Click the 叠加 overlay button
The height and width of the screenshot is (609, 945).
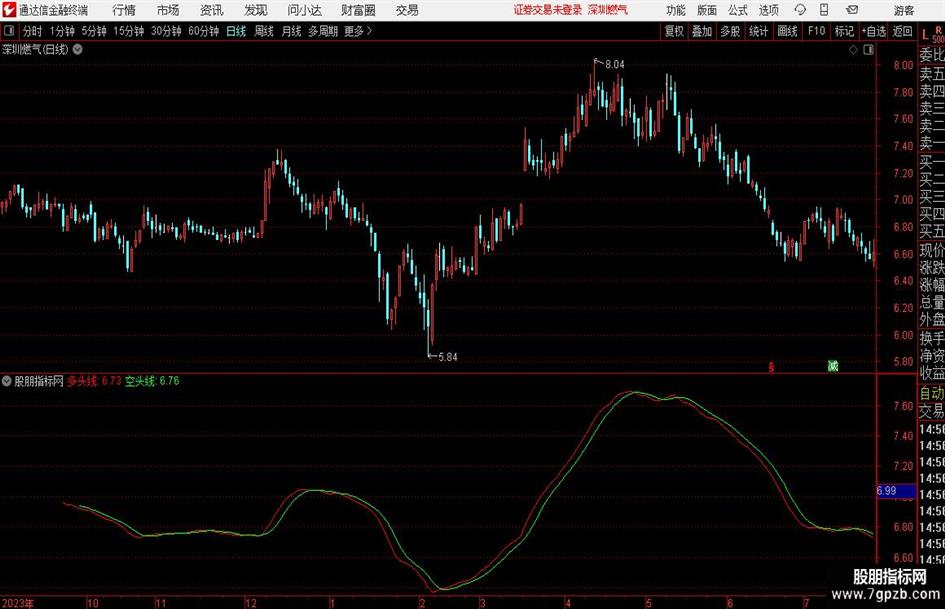[702, 31]
